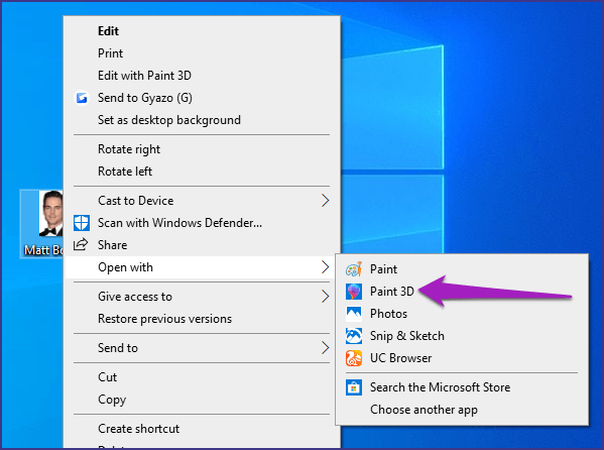Screen dimensions: 604x450
Task: Choose Create shortcut
Action: tap(202, 428)
